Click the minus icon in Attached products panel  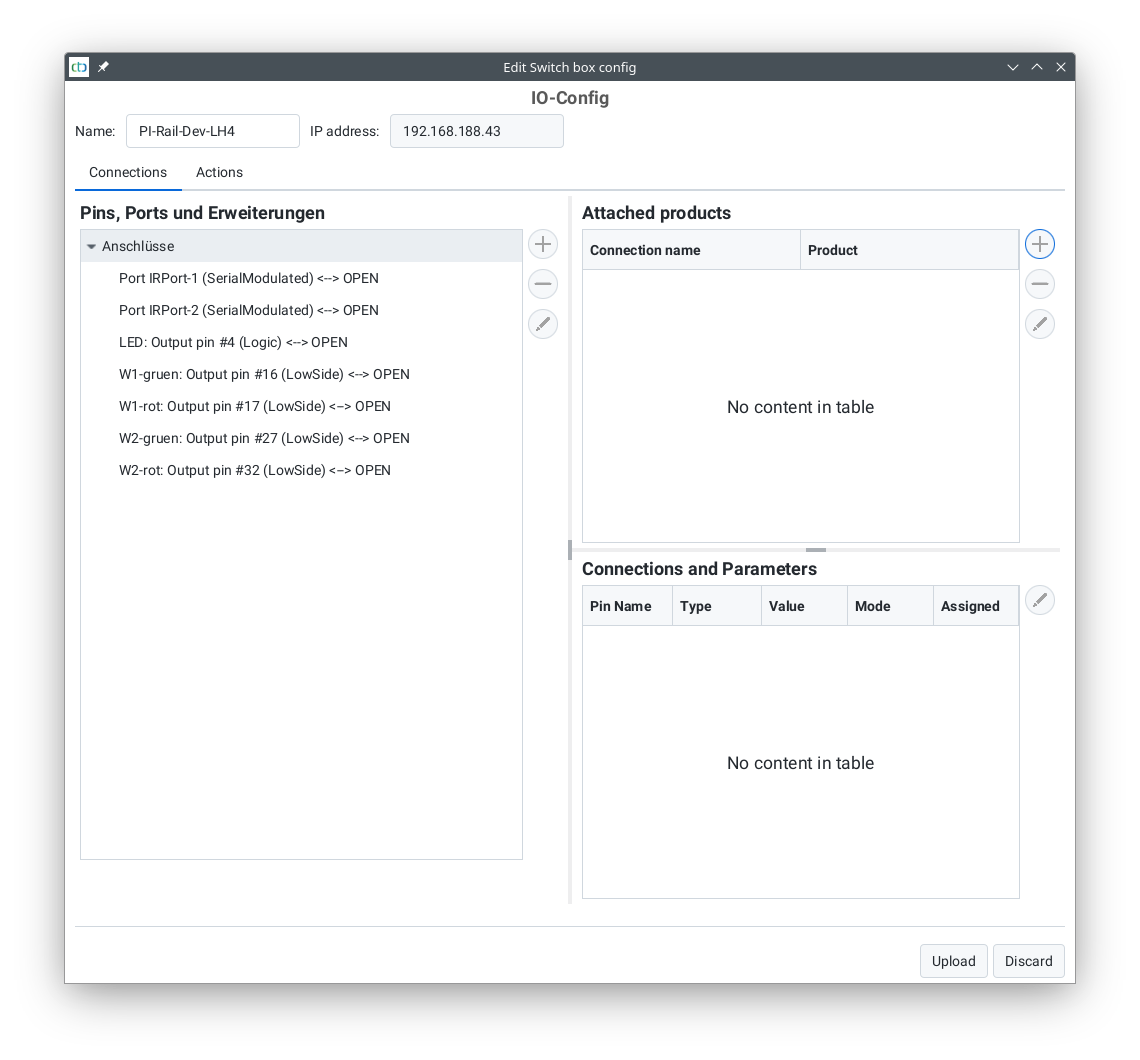pos(1039,283)
